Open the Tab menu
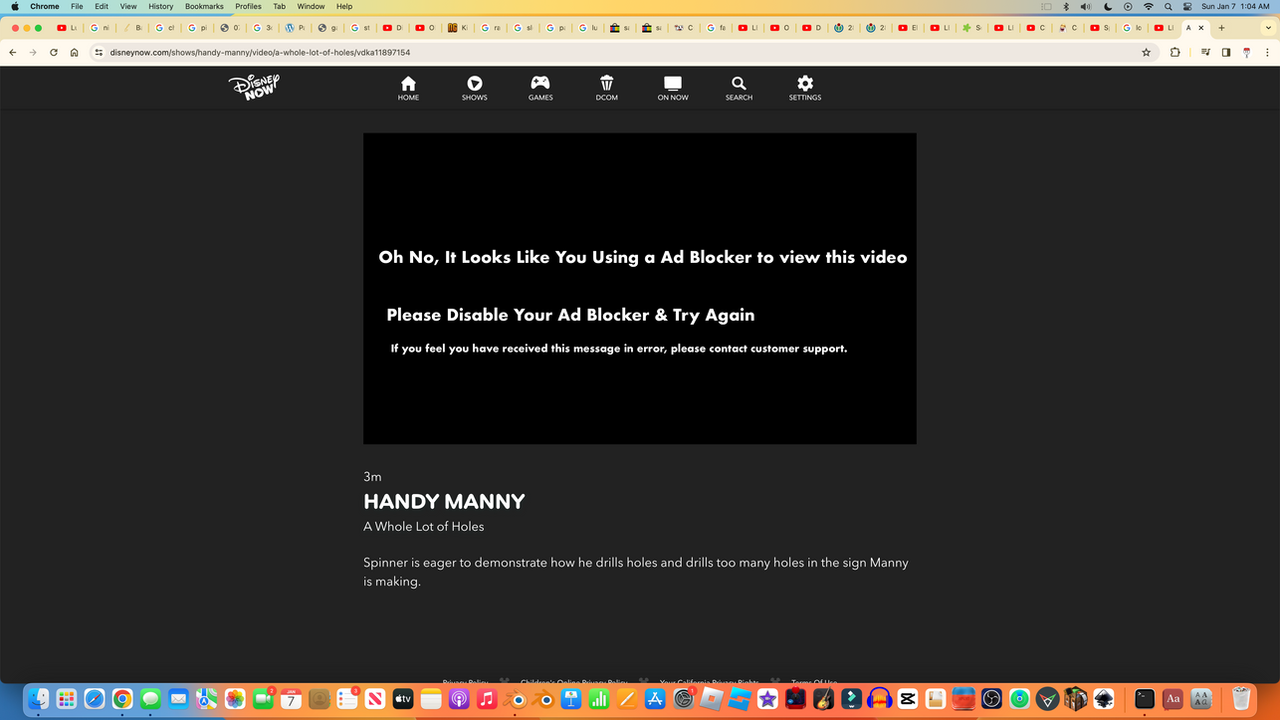1280x720 pixels. (279, 6)
